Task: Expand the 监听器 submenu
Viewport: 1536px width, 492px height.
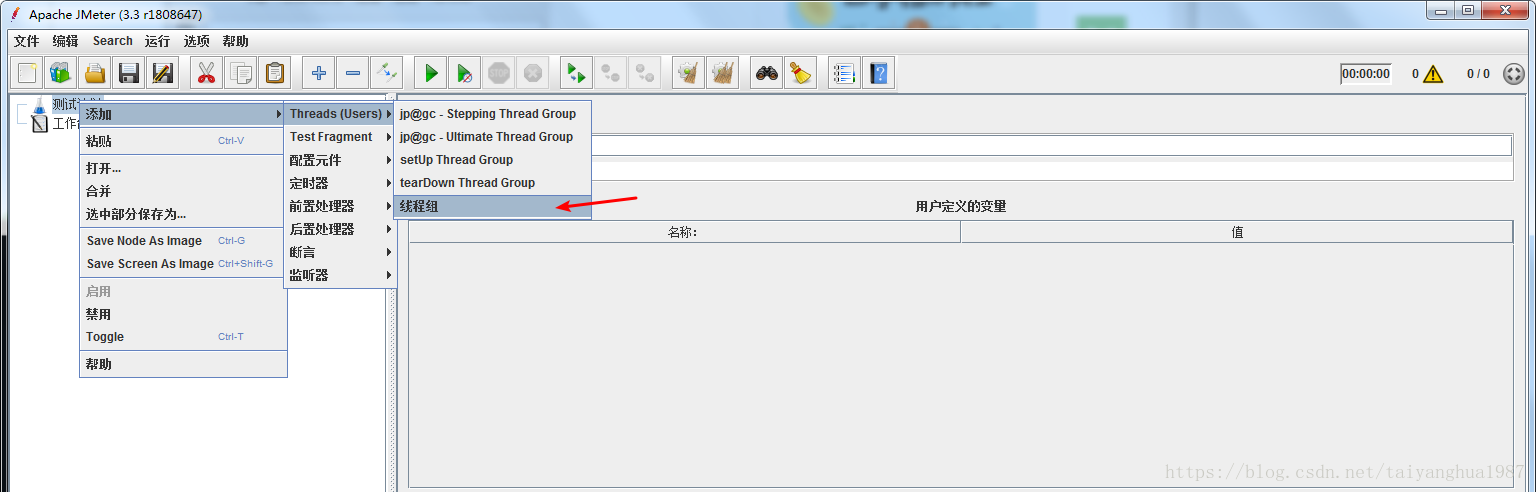Action: pos(340,275)
